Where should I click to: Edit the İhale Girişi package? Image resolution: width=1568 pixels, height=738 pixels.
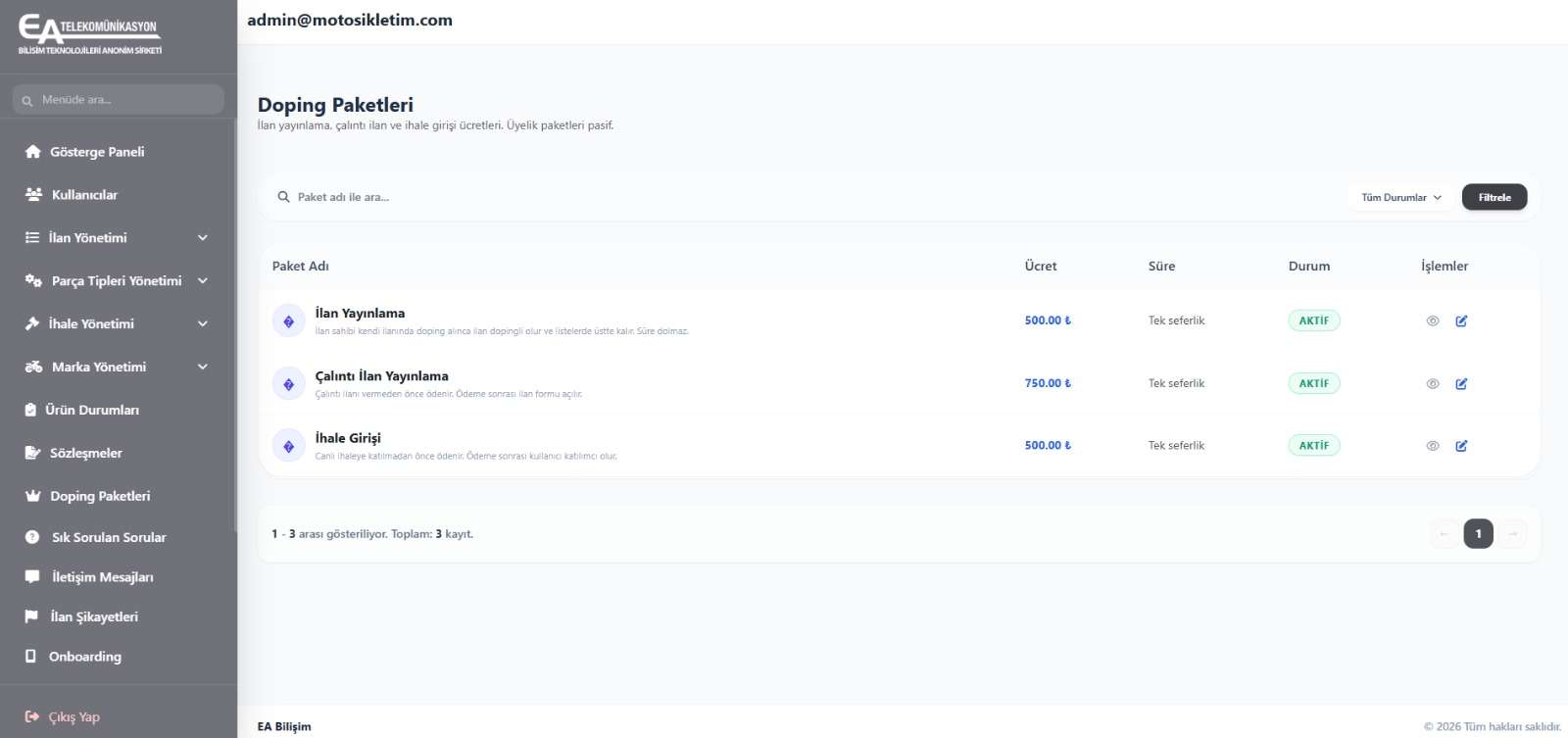pos(1461,446)
